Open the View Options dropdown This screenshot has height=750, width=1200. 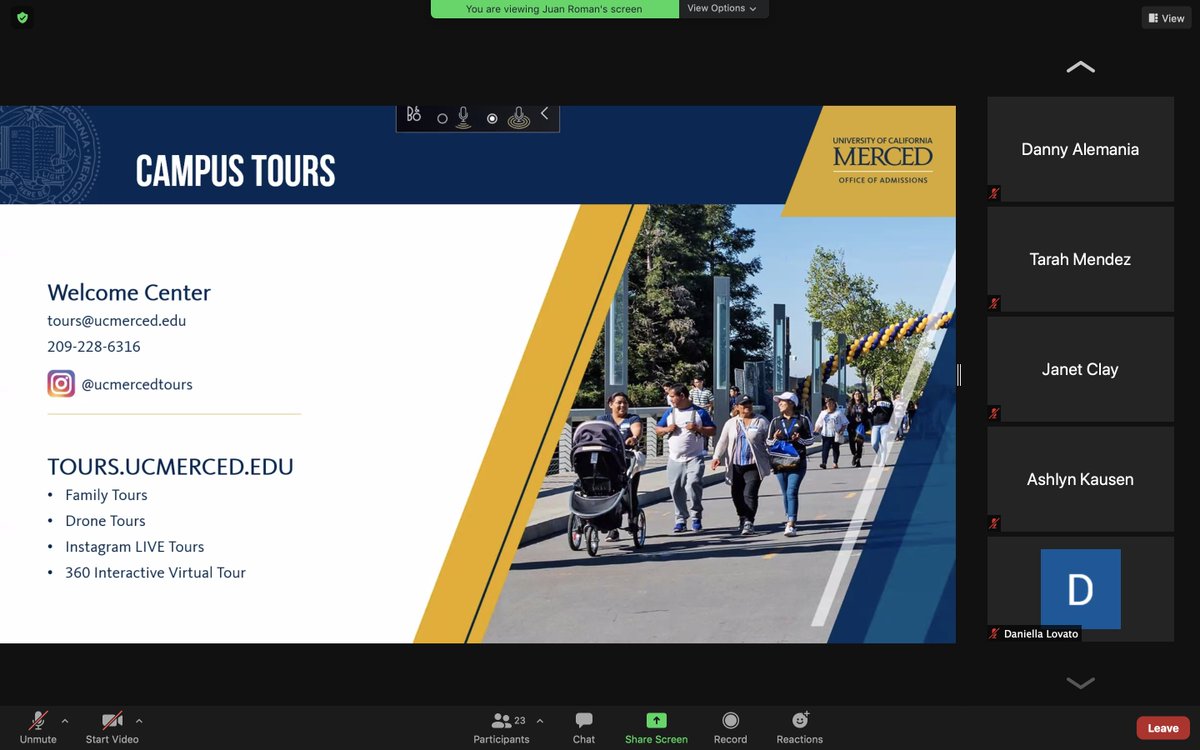722,8
